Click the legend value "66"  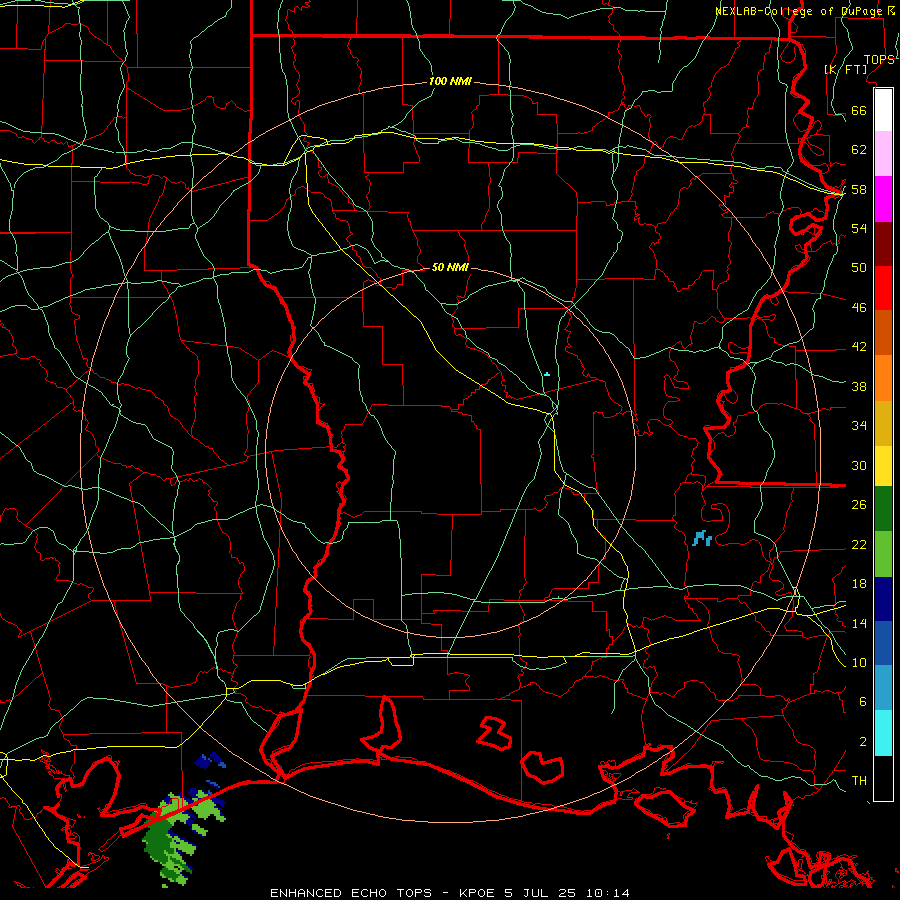coord(859,111)
